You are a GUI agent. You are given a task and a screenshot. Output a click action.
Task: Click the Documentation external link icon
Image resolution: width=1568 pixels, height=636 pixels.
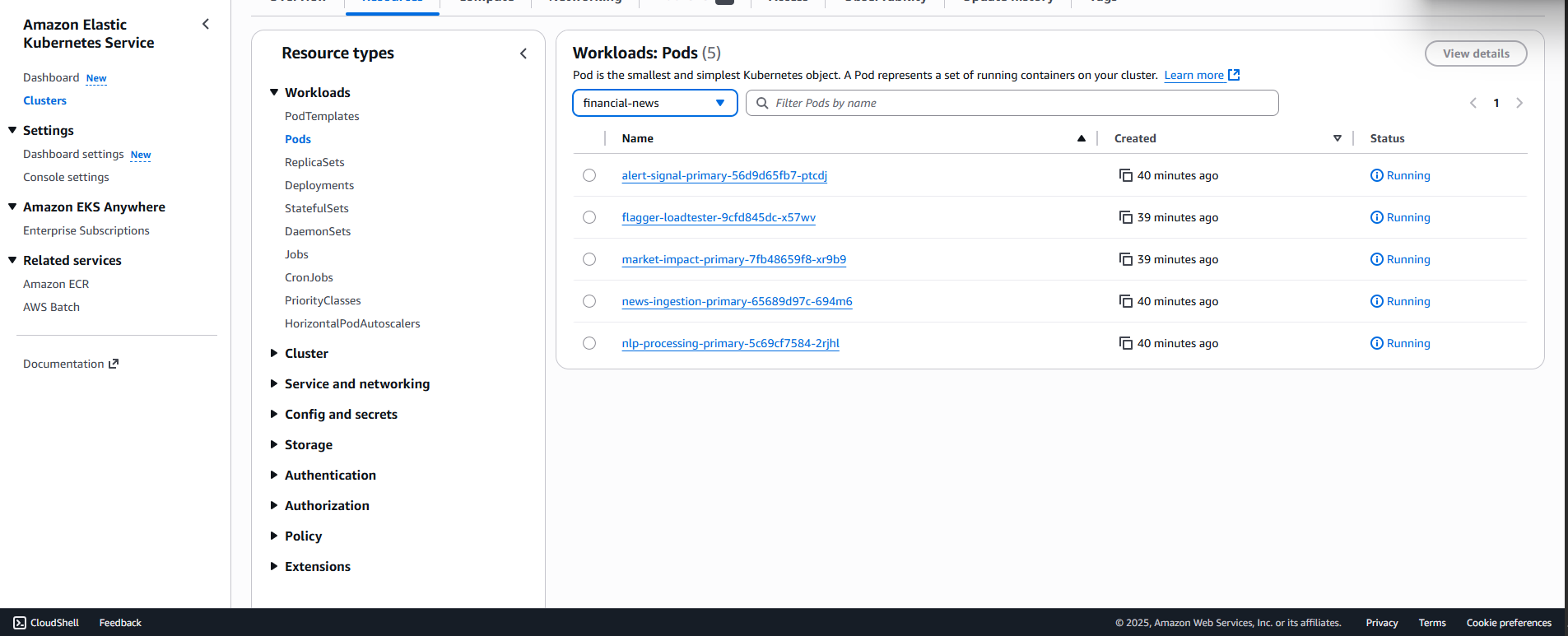tap(114, 364)
